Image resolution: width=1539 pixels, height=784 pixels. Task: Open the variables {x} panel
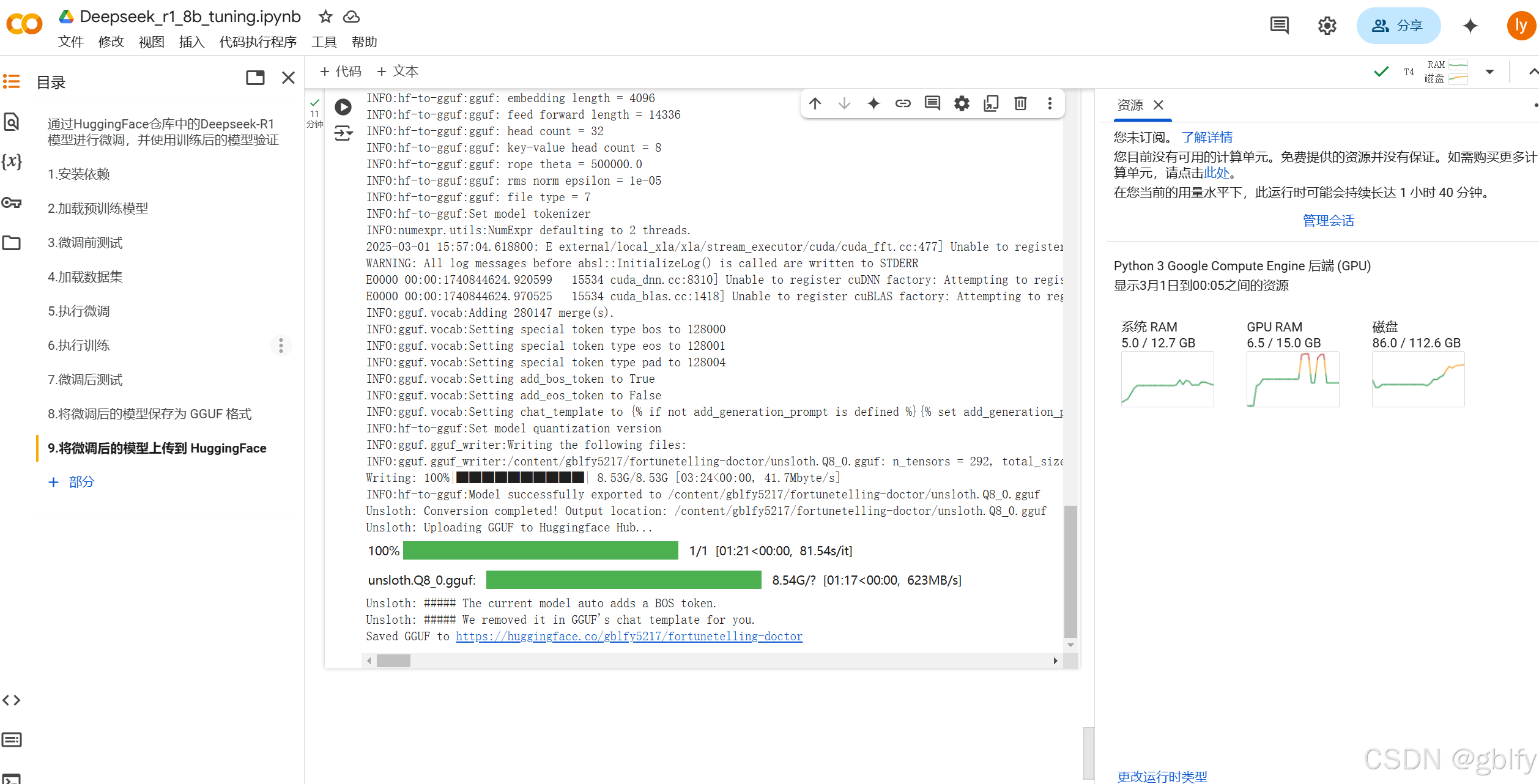point(12,162)
